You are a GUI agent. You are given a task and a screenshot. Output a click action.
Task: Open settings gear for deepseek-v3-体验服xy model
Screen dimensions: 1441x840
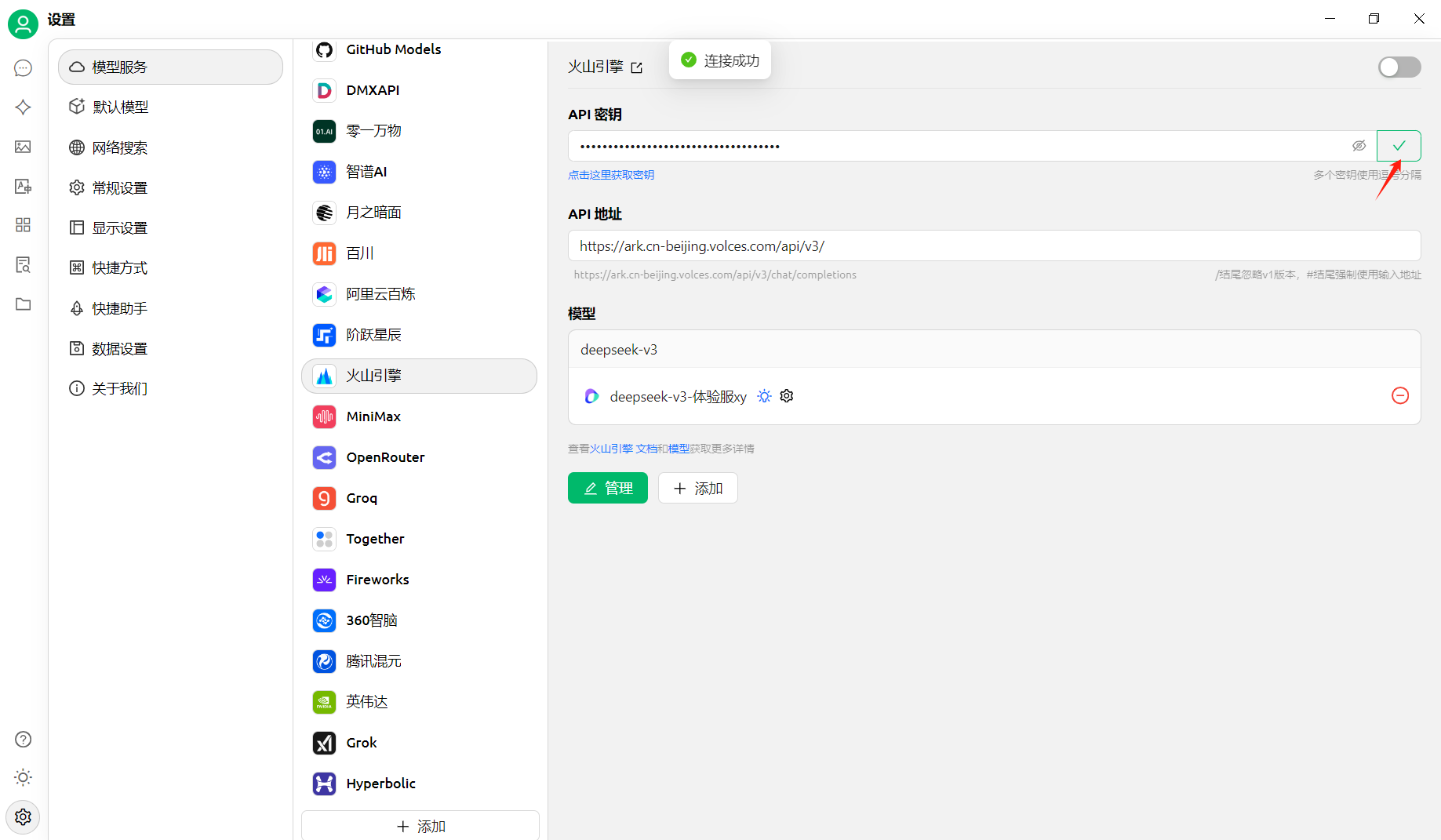pos(787,396)
